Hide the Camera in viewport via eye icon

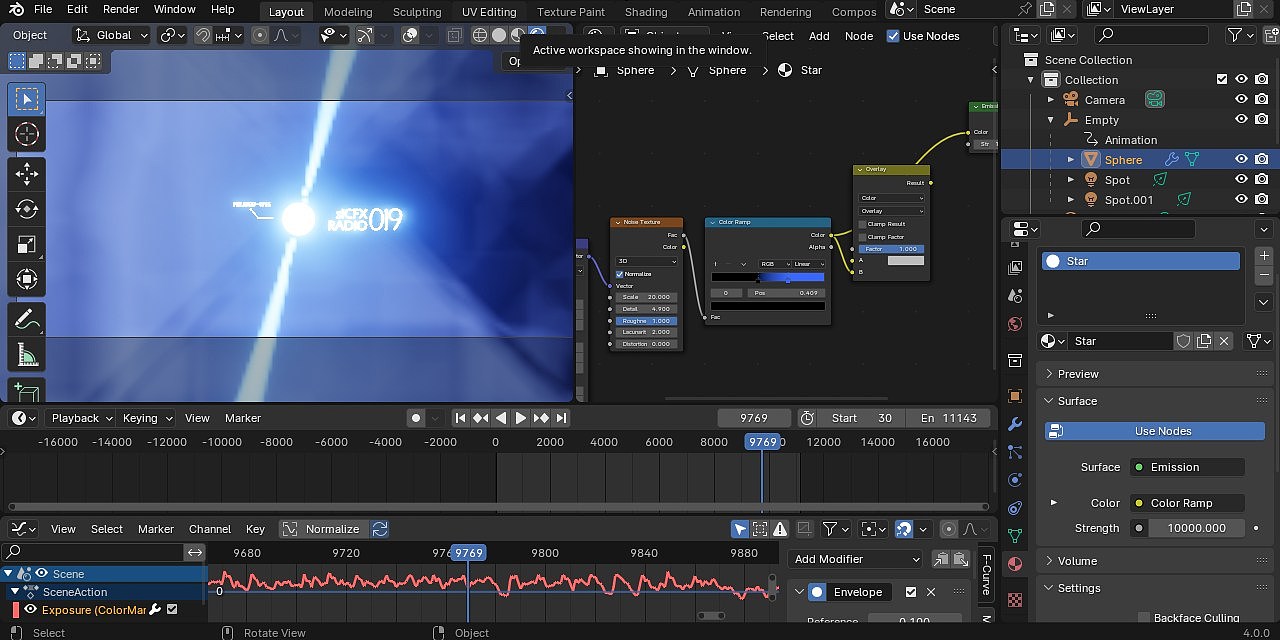[1241, 100]
